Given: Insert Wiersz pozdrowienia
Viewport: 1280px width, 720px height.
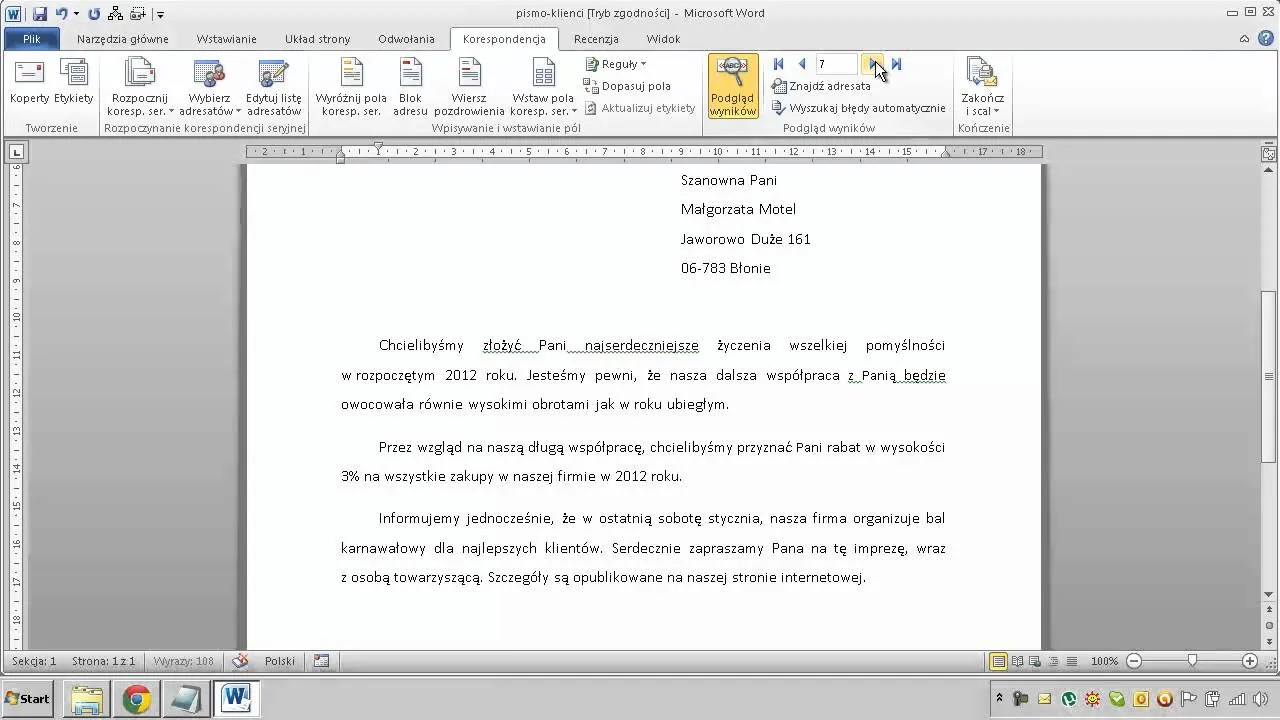Looking at the screenshot, I should (469, 88).
